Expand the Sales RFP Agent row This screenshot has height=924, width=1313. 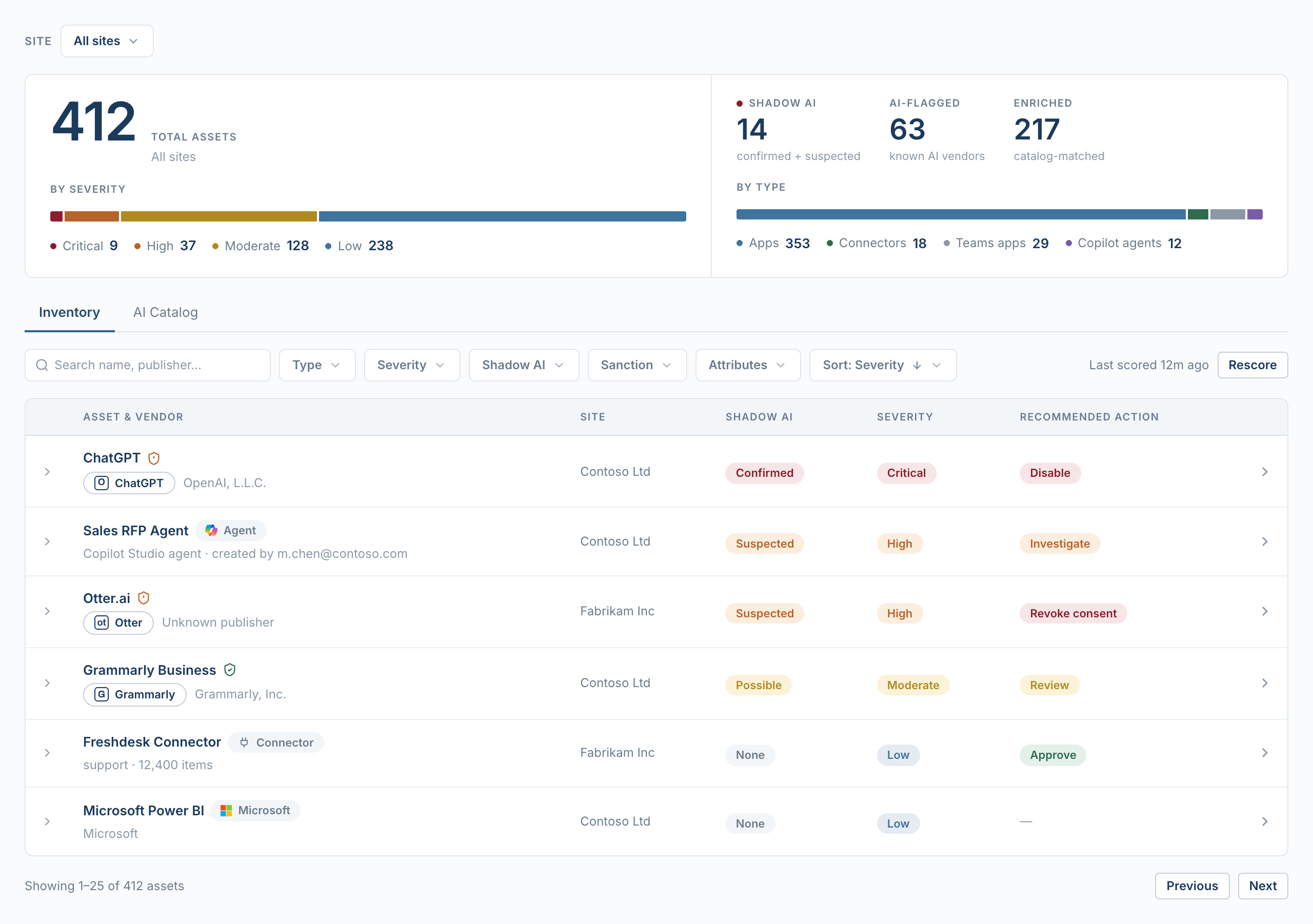coord(48,541)
